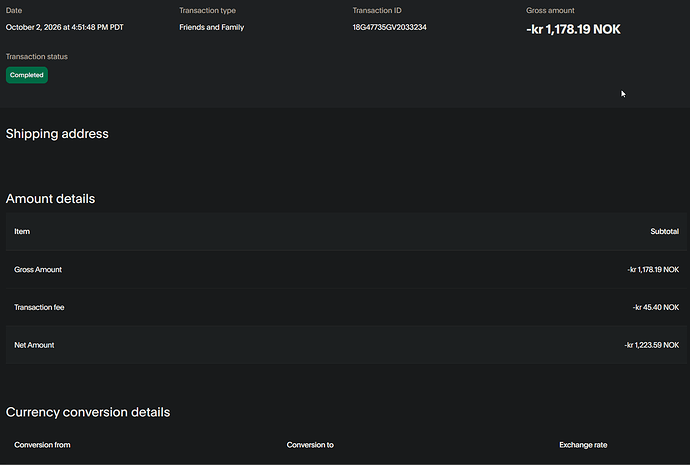Click the Subtotal column header
690x465 pixels.
[664, 231]
